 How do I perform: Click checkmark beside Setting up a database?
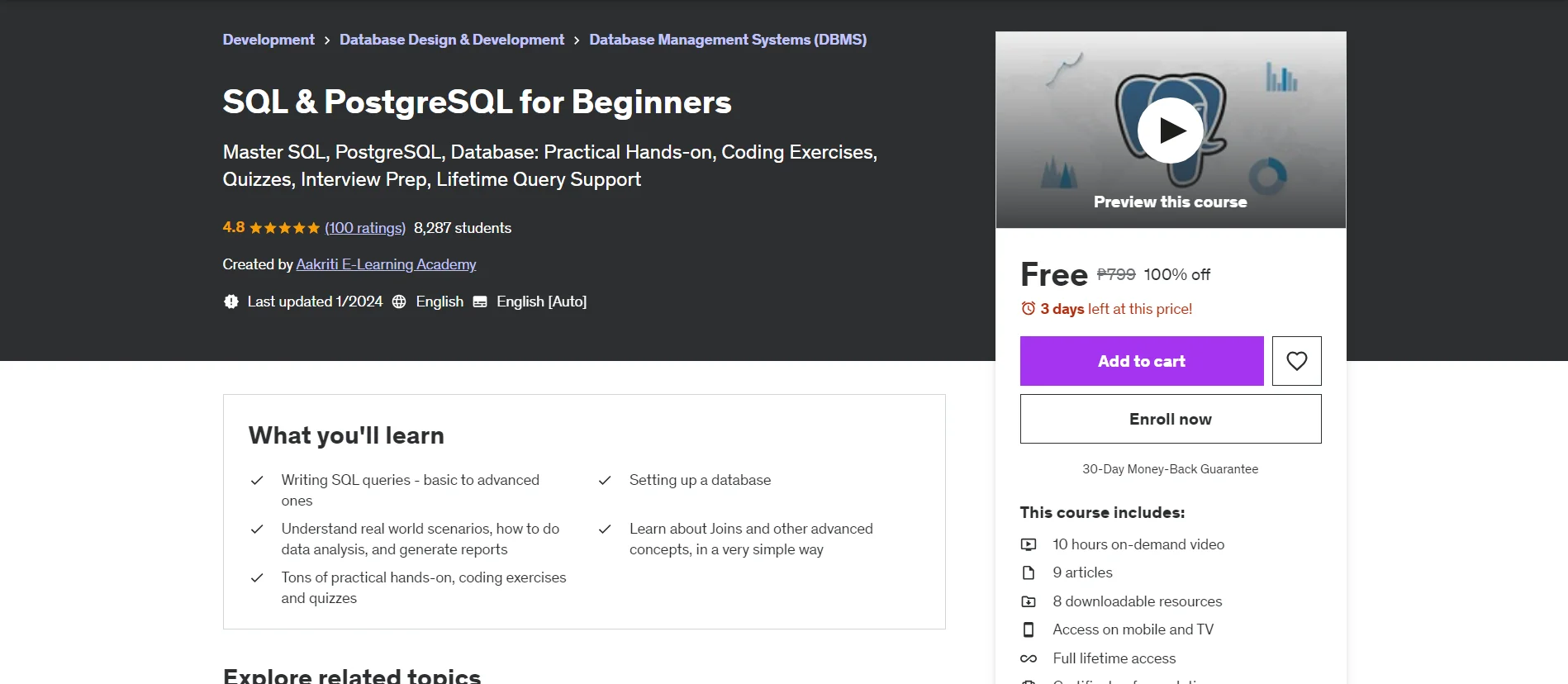605,480
